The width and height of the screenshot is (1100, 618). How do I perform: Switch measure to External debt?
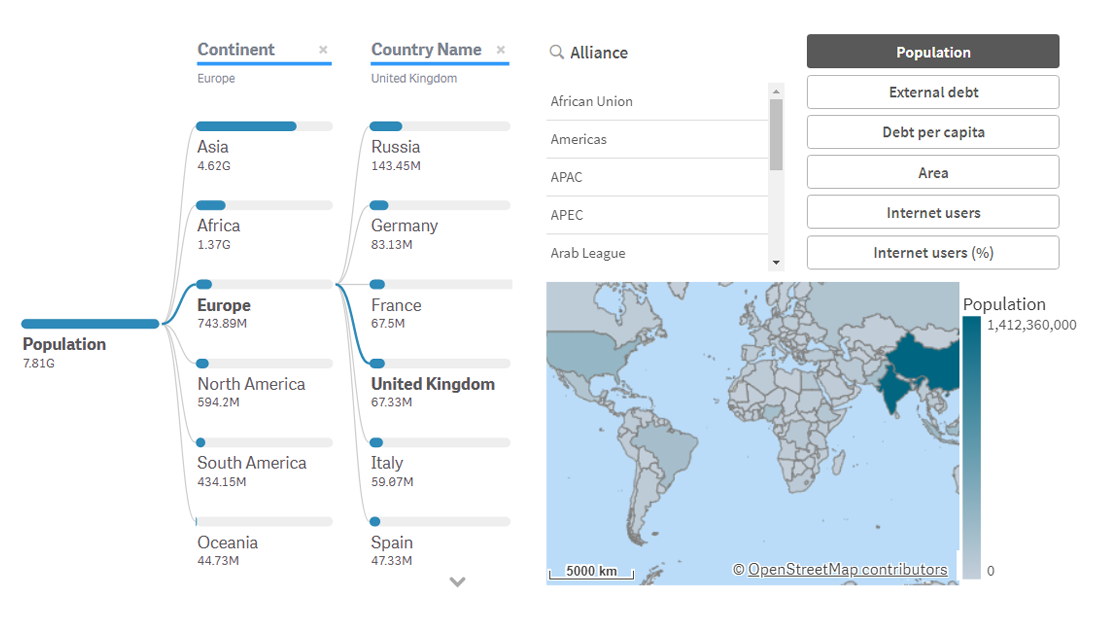coord(932,92)
